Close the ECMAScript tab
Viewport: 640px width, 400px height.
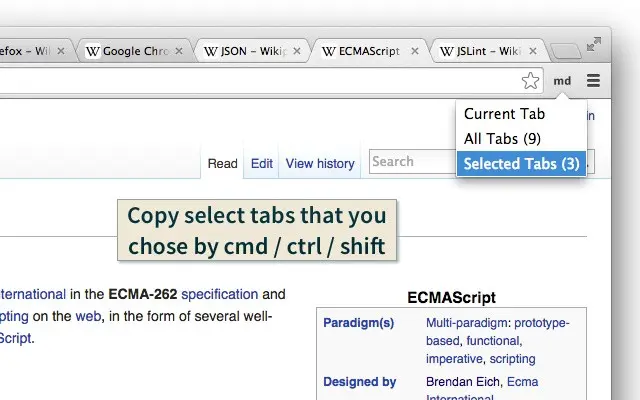416,50
